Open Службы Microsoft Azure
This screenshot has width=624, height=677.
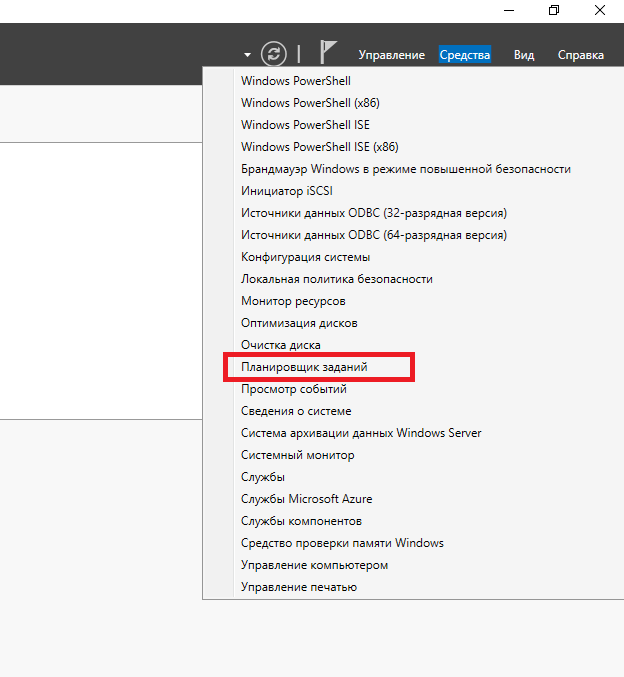point(306,499)
